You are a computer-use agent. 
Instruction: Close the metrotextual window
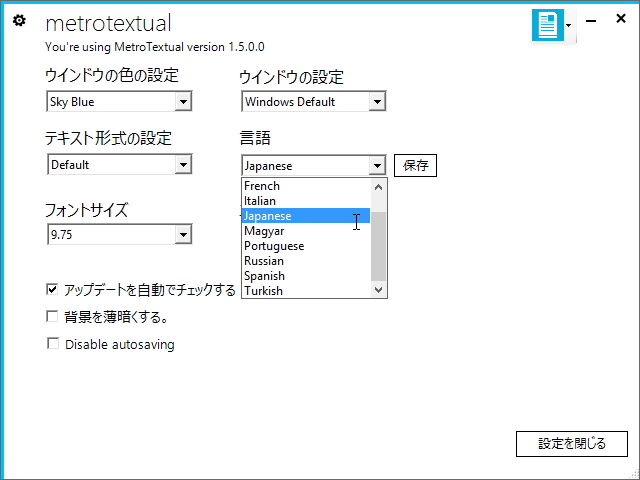(621, 18)
